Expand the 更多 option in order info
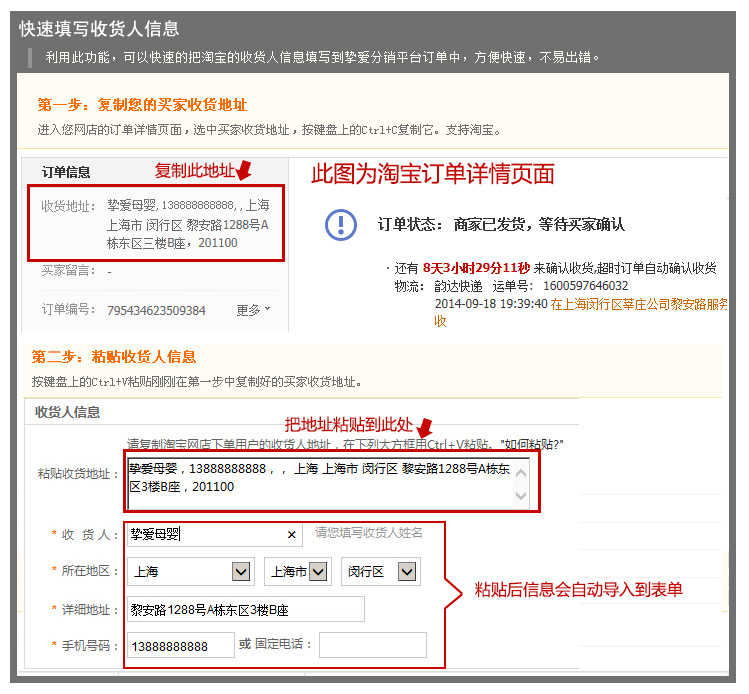This screenshot has width=749, height=694. 253,310
